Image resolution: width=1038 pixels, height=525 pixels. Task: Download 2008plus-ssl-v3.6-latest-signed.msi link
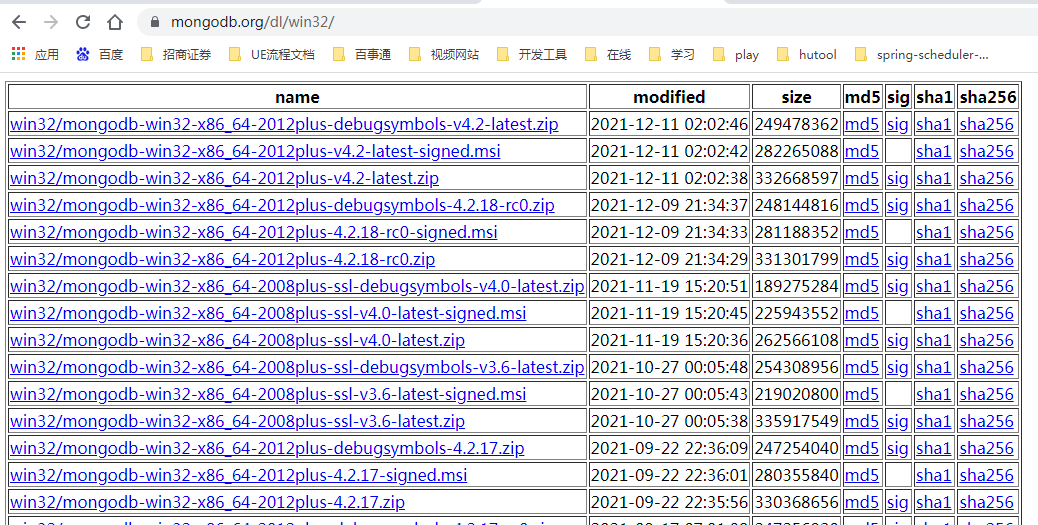coord(268,394)
